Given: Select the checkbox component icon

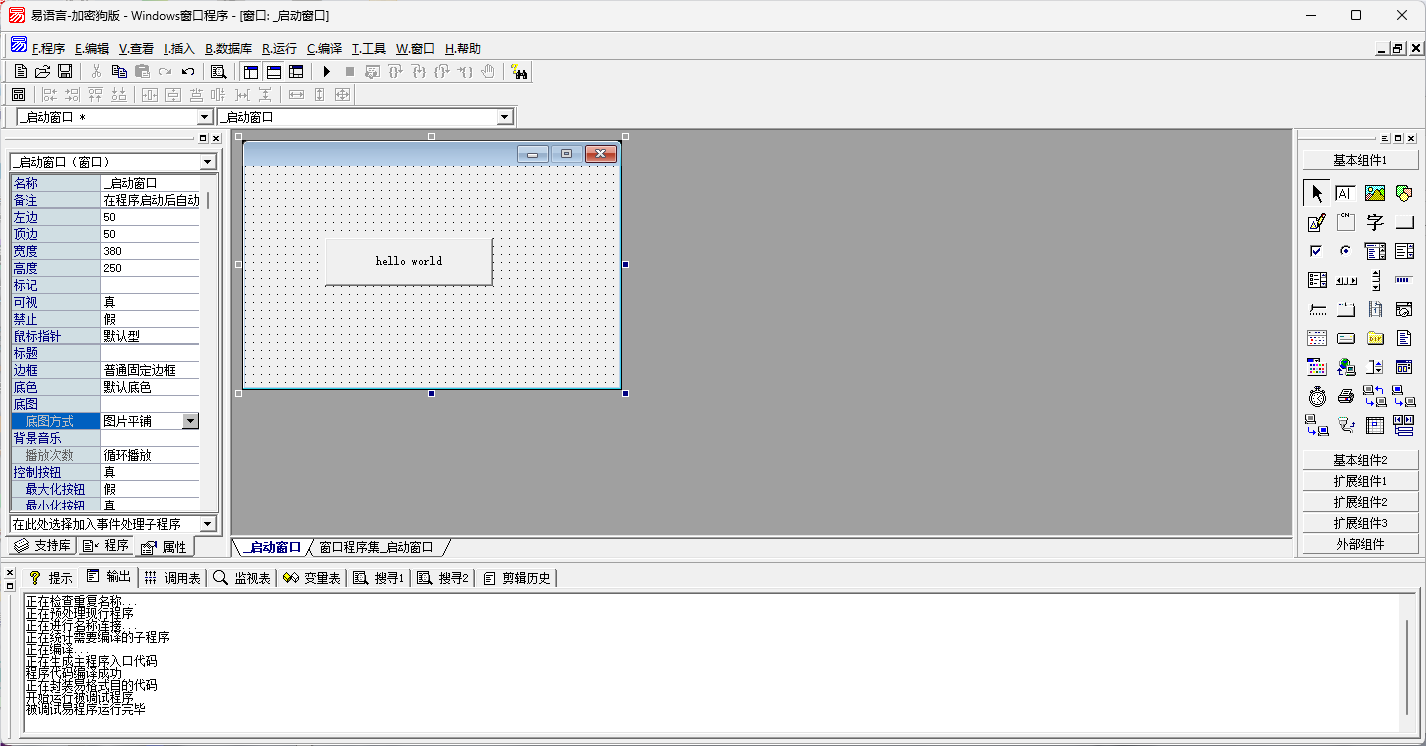Looking at the screenshot, I should 1317,251.
